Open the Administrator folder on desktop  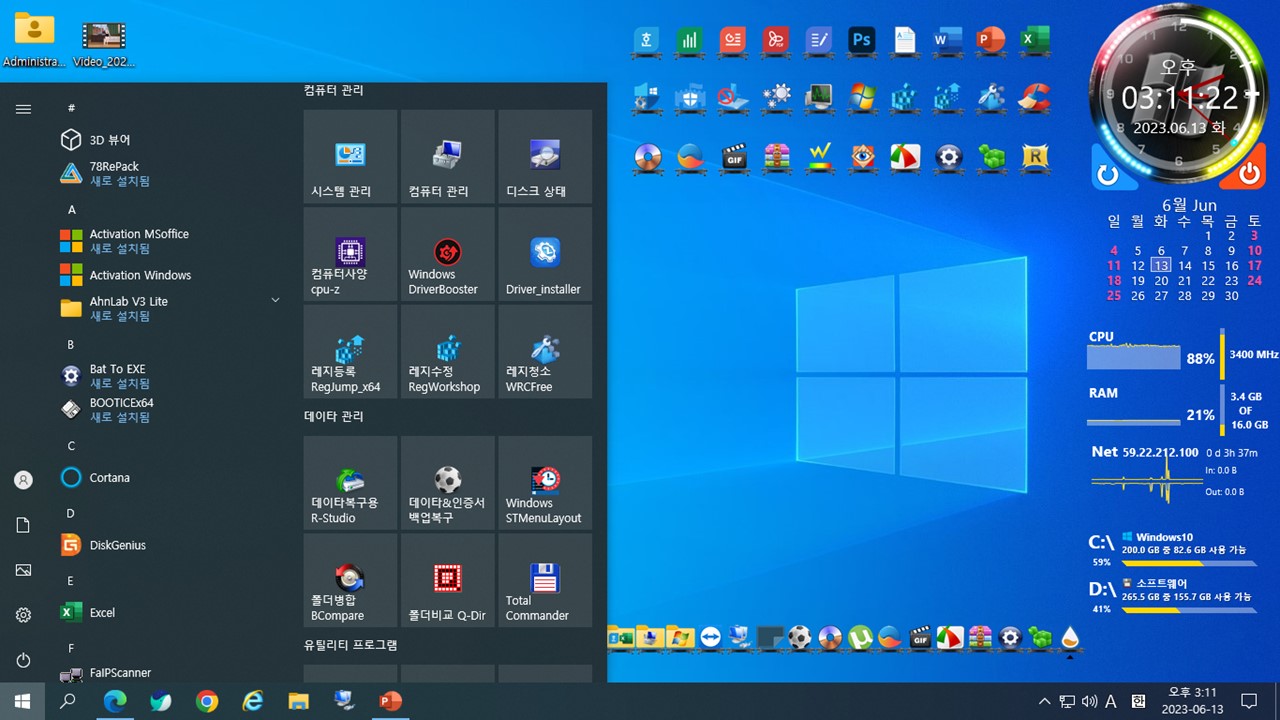click(x=34, y=42)
